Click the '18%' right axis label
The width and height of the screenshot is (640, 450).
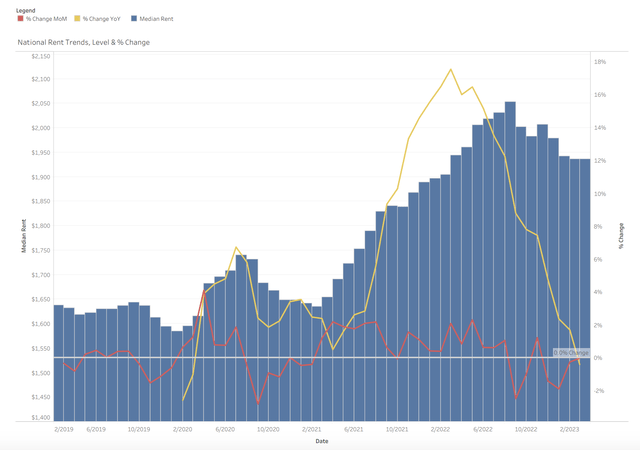pyautogui.click(x=600, y=62)
